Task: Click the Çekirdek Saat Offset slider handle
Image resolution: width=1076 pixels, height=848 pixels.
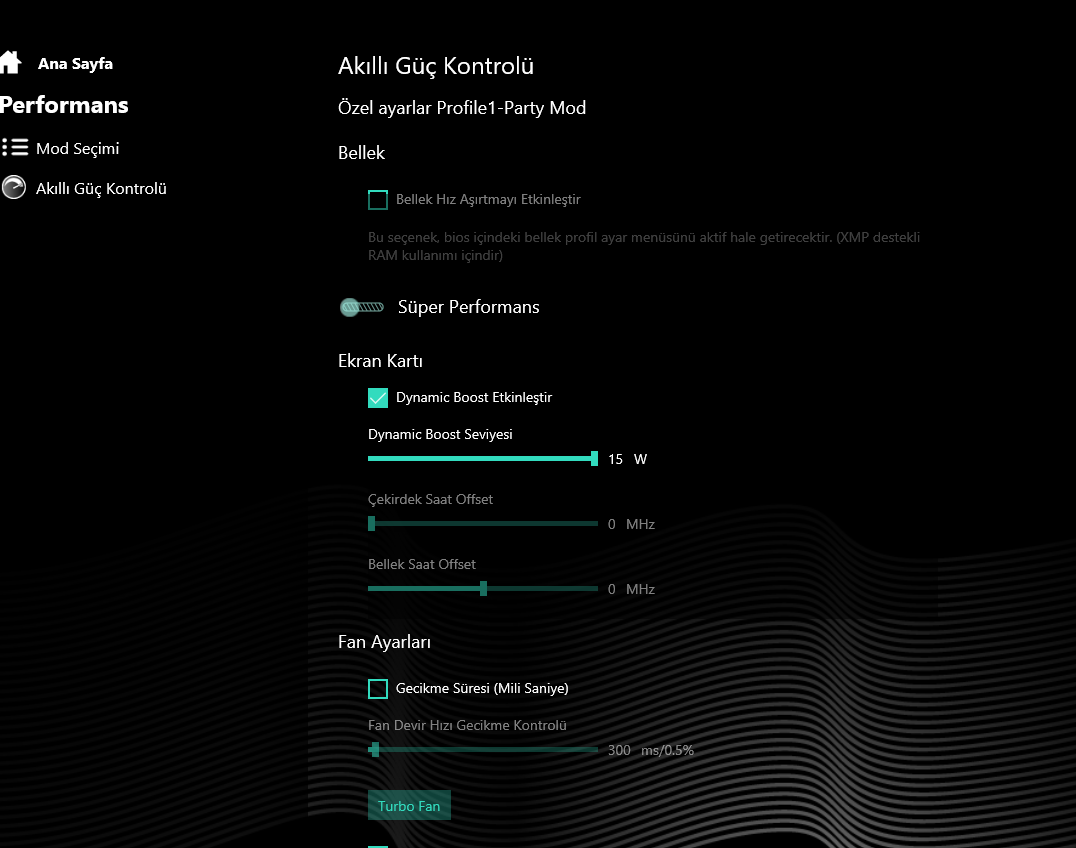Action: point(371,523)
